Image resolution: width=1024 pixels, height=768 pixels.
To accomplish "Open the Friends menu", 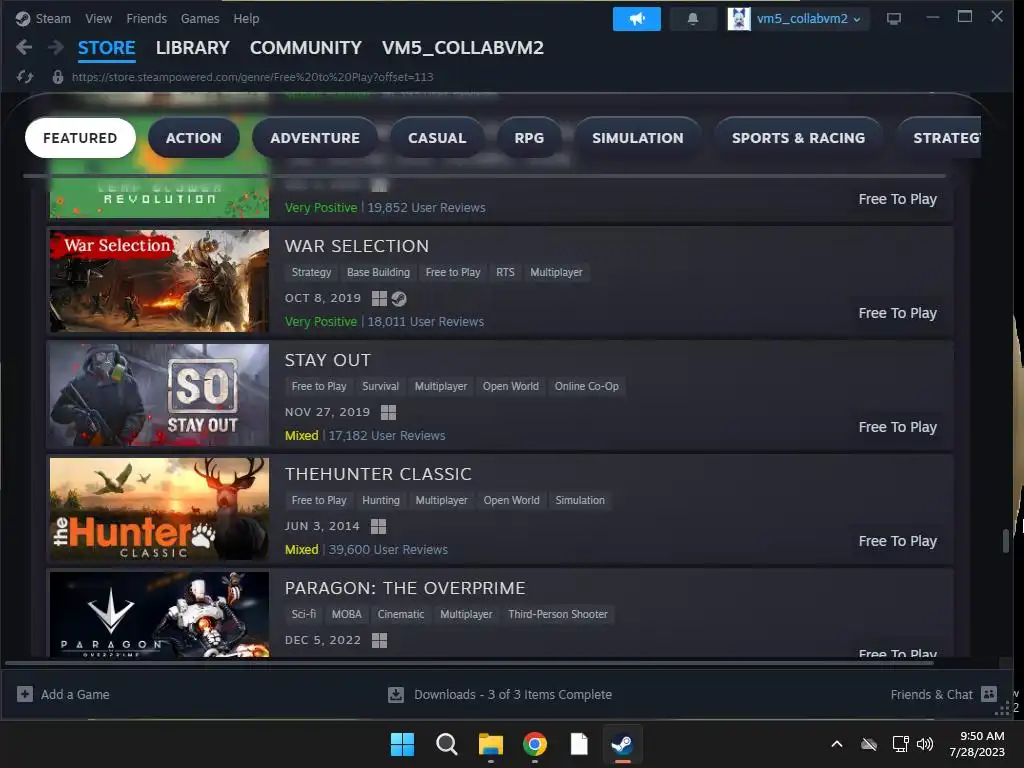I will click(x=146, y=19).
